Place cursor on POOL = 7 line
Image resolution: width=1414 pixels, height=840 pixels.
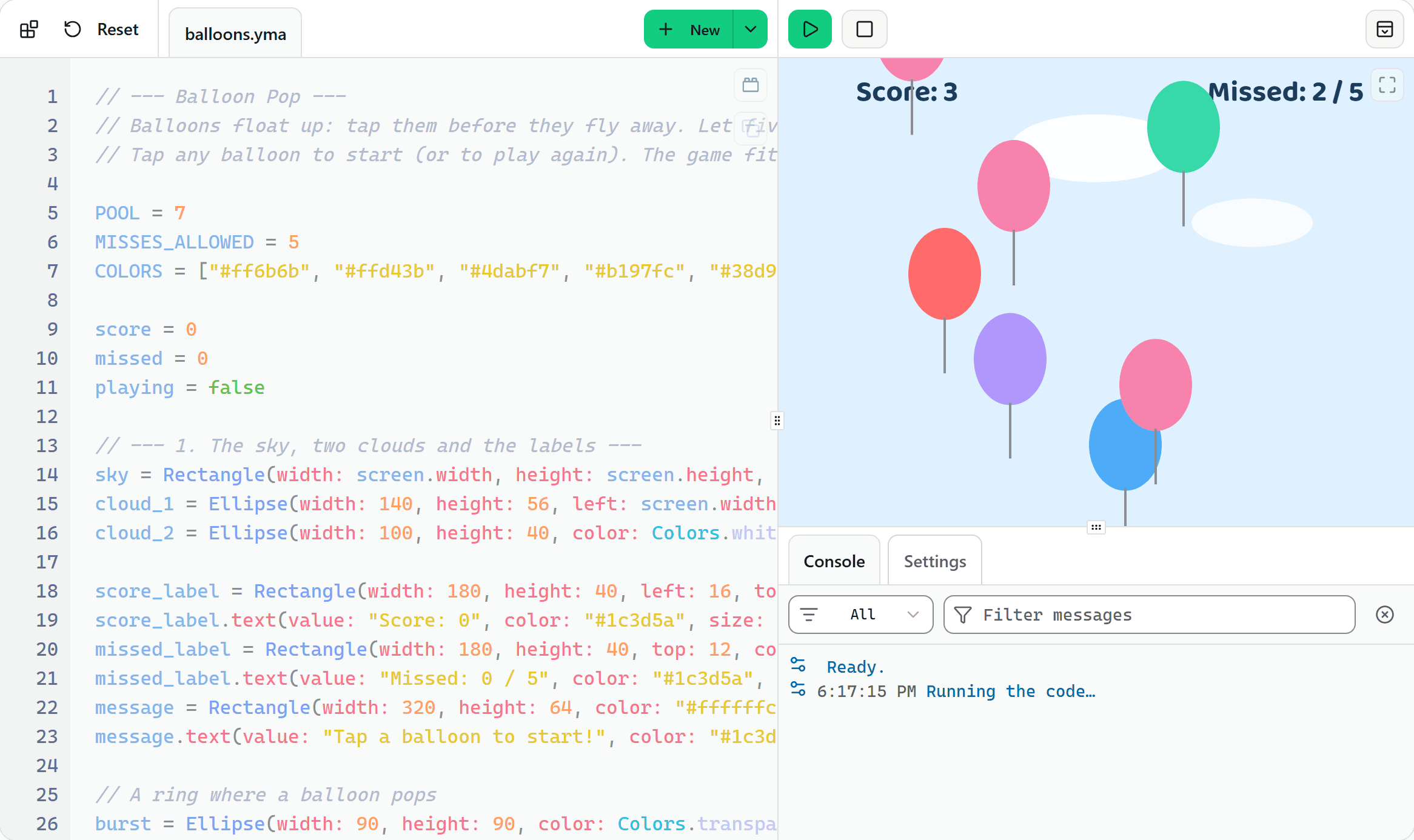(140, 213)
